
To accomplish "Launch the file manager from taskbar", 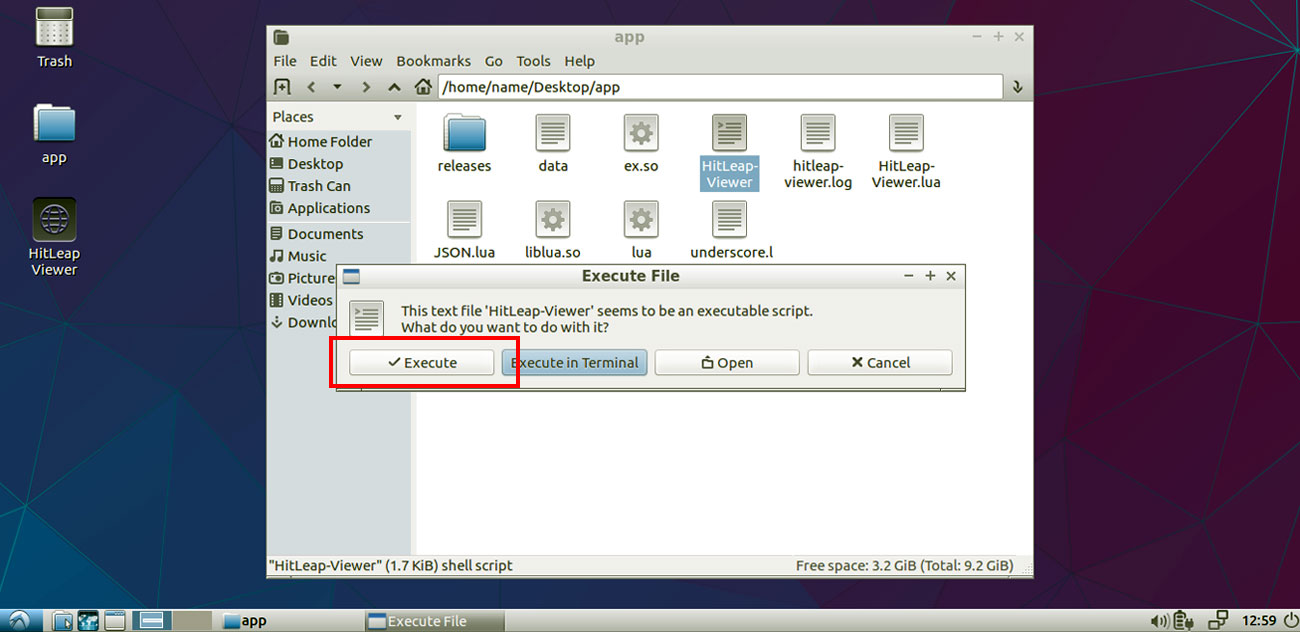I will pos(62,621).
